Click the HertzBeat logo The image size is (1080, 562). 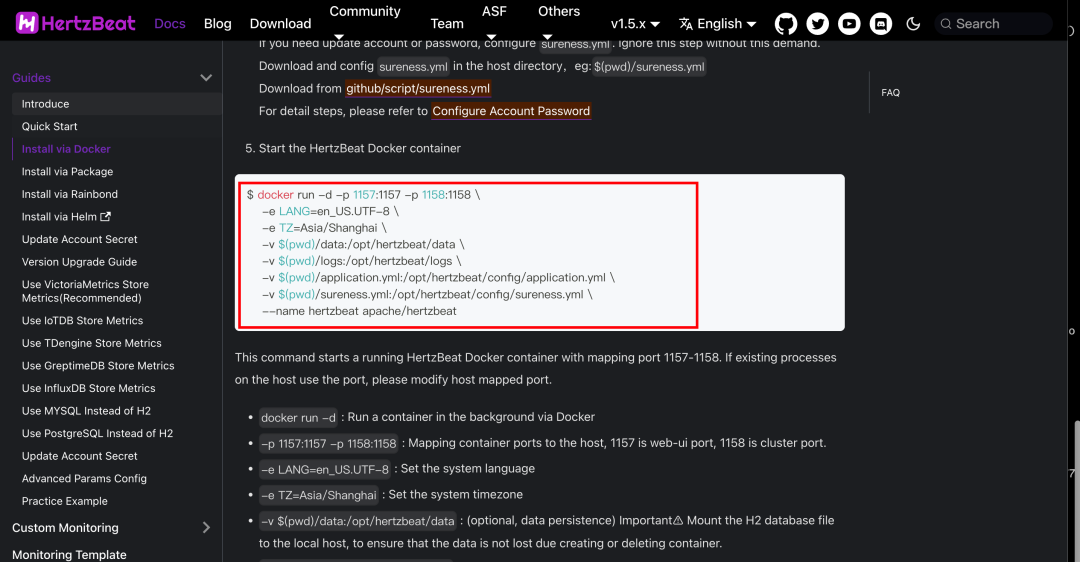[75, 23]
